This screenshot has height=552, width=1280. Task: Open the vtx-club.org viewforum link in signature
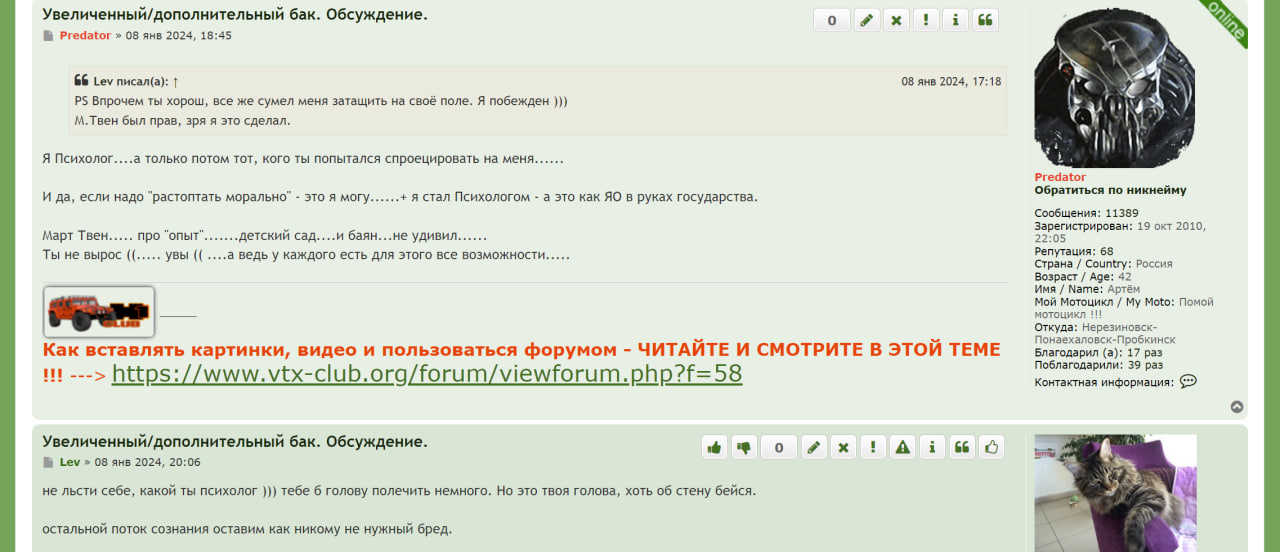tap(427, 374)
